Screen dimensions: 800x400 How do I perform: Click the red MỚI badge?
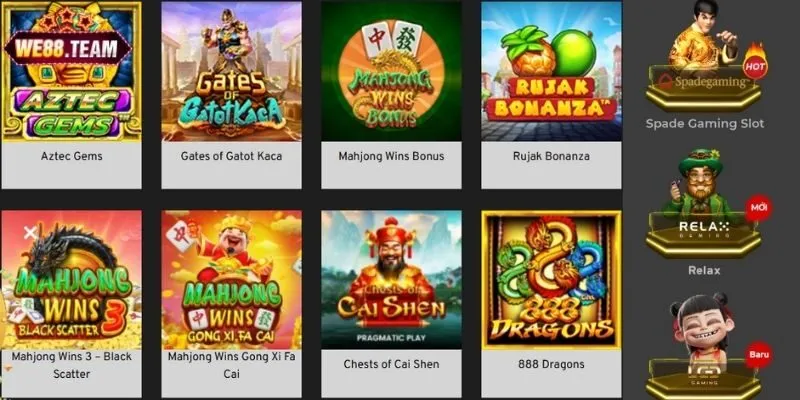point(759,208)
